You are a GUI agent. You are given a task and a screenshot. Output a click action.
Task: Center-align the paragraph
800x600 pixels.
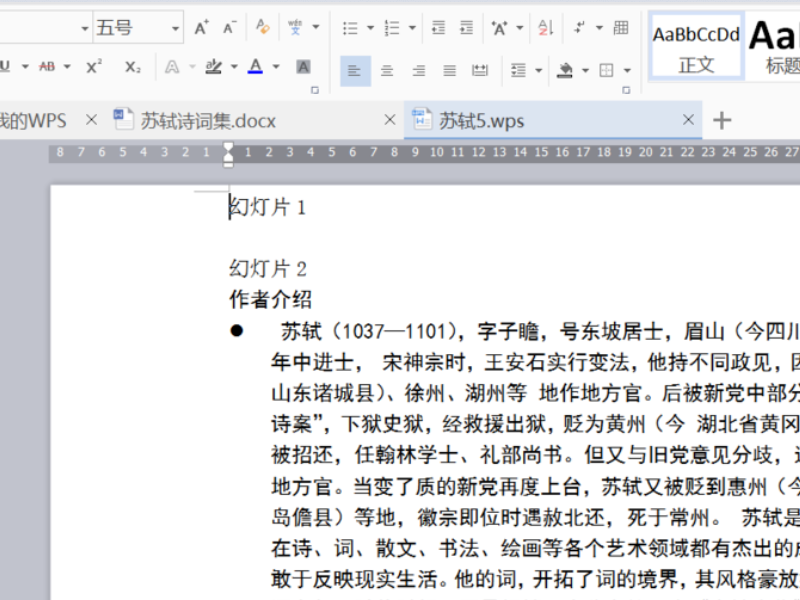(x=387, y=70)
